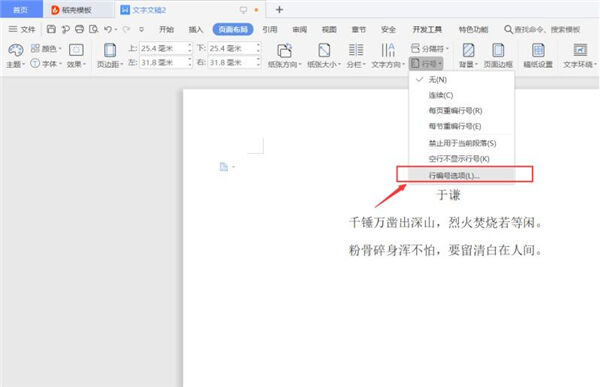Click the paste options icon in document
Viewport: 600px width, 387px height.
point(224,167)
